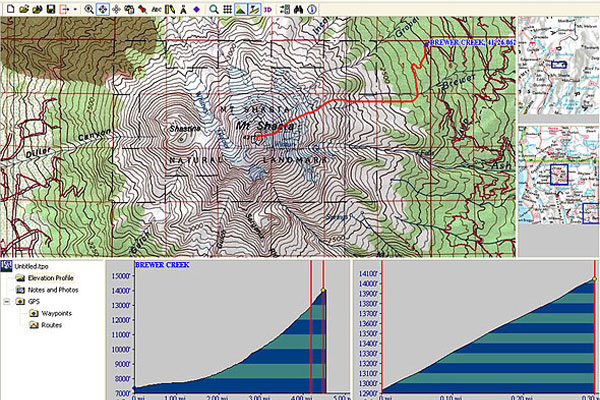Click the Routes folder icon
This screenshot has width=600, height=400.
coord(34,325)
